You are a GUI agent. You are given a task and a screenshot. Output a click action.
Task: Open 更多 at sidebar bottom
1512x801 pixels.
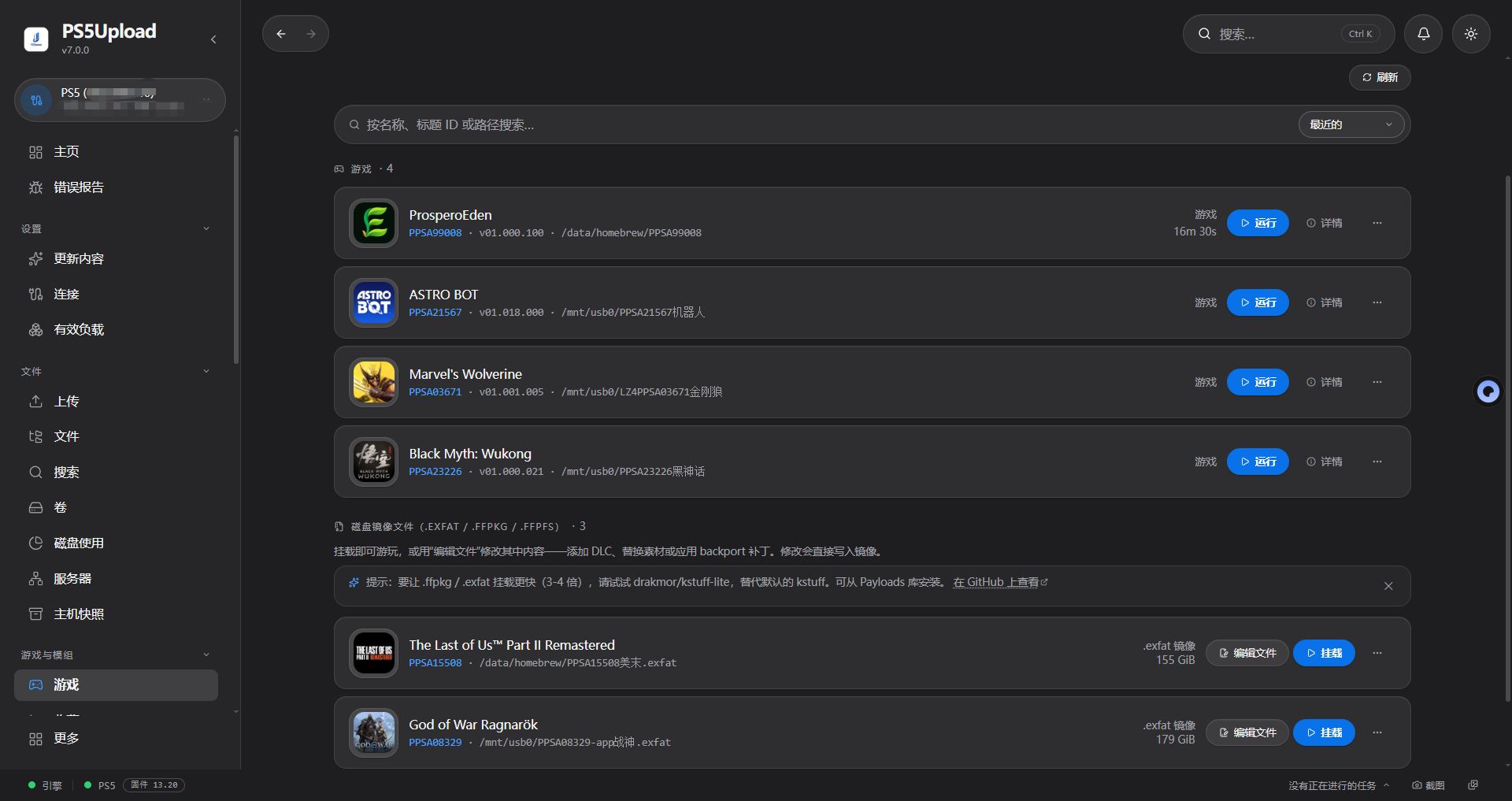point(116,739)
